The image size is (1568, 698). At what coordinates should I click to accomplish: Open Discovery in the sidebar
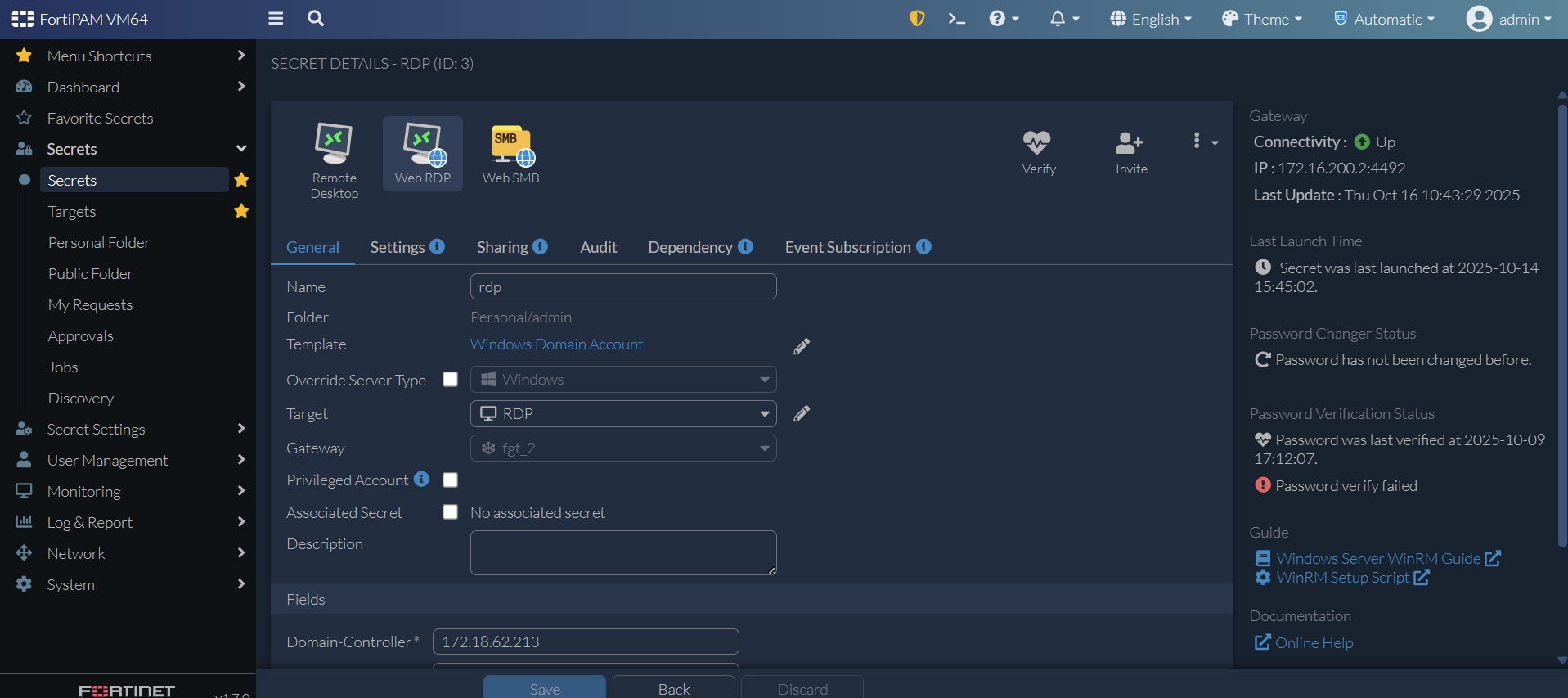(80, 398)
